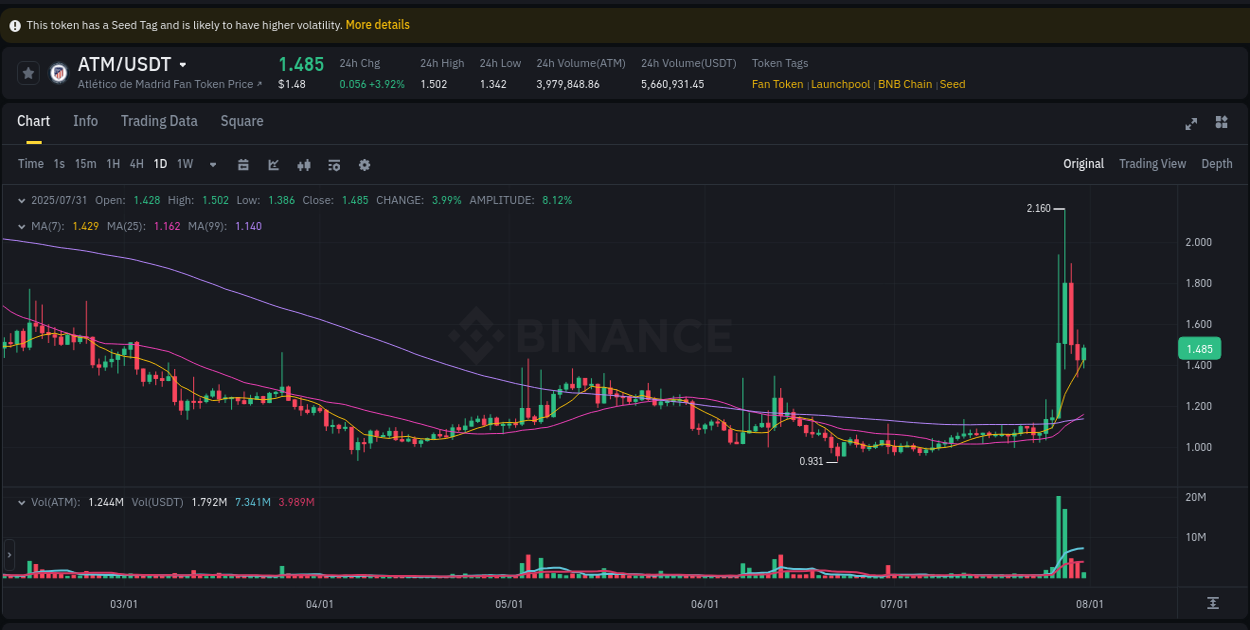Open the technical indicators candle icon

click(304, 164)
